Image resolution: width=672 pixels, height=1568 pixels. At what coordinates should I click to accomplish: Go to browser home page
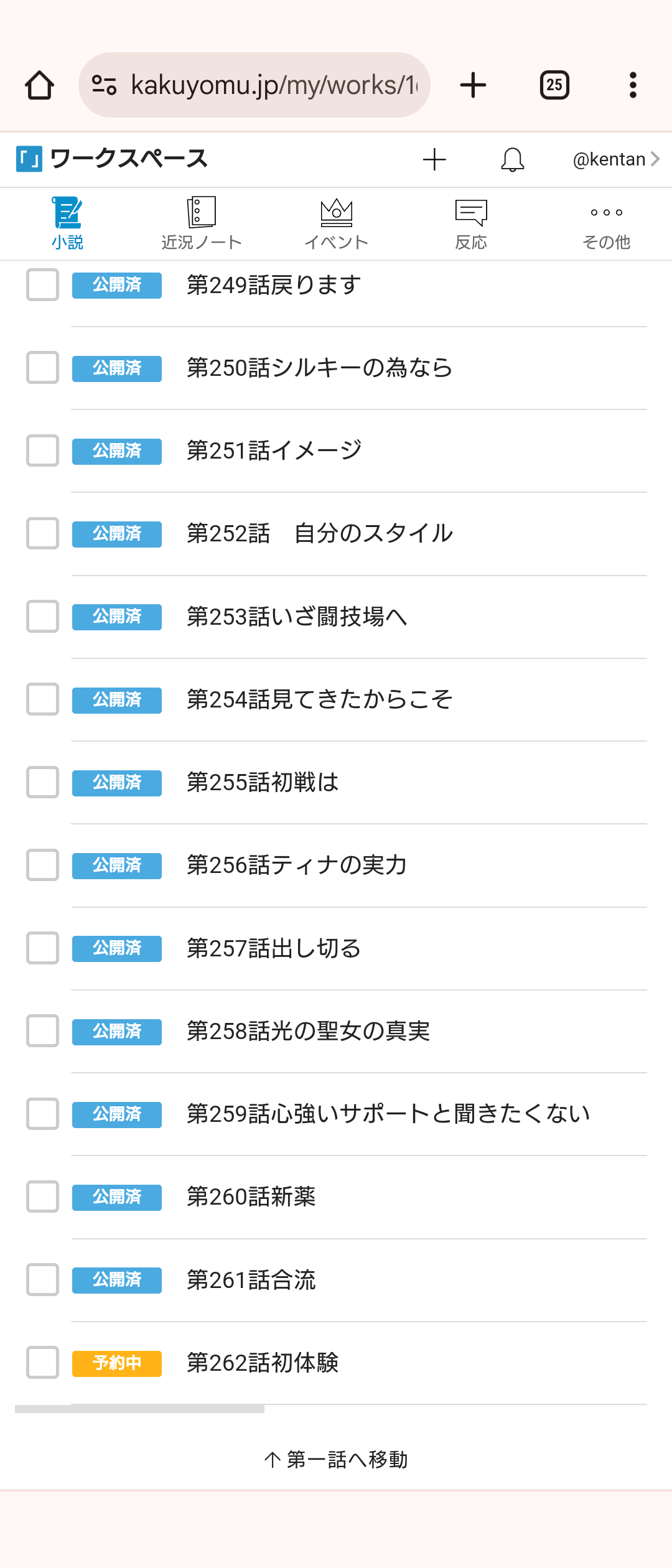(39, 85)
